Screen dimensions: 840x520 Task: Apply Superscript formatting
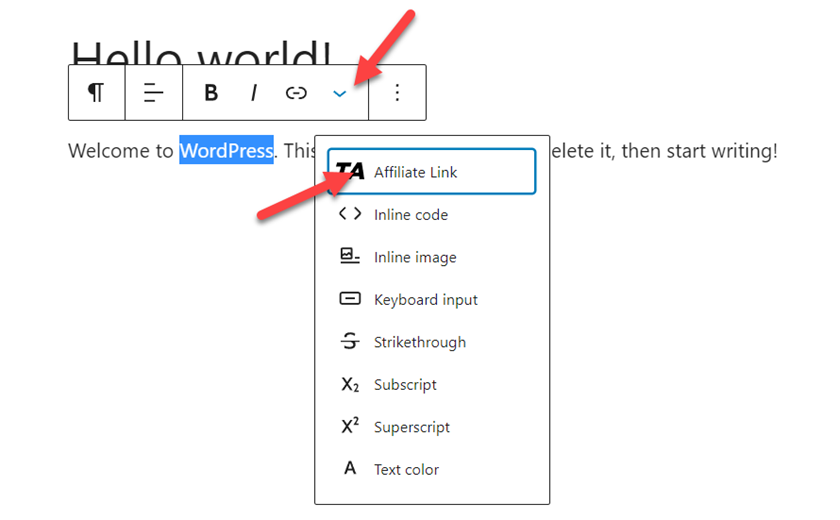(x=432, y=427)
